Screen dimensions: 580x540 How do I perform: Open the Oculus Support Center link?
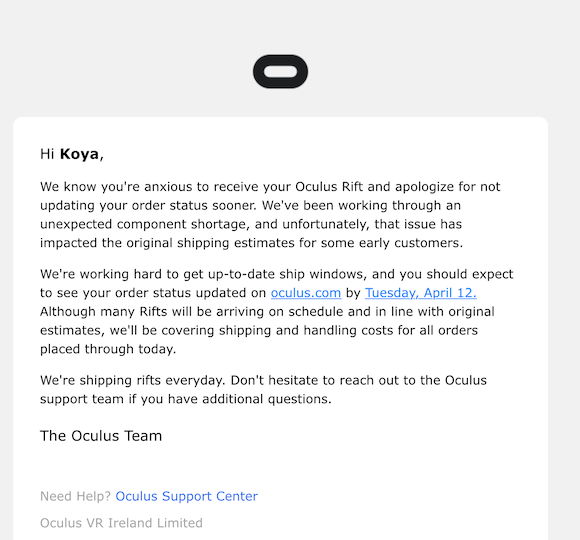tap(186, 496)
